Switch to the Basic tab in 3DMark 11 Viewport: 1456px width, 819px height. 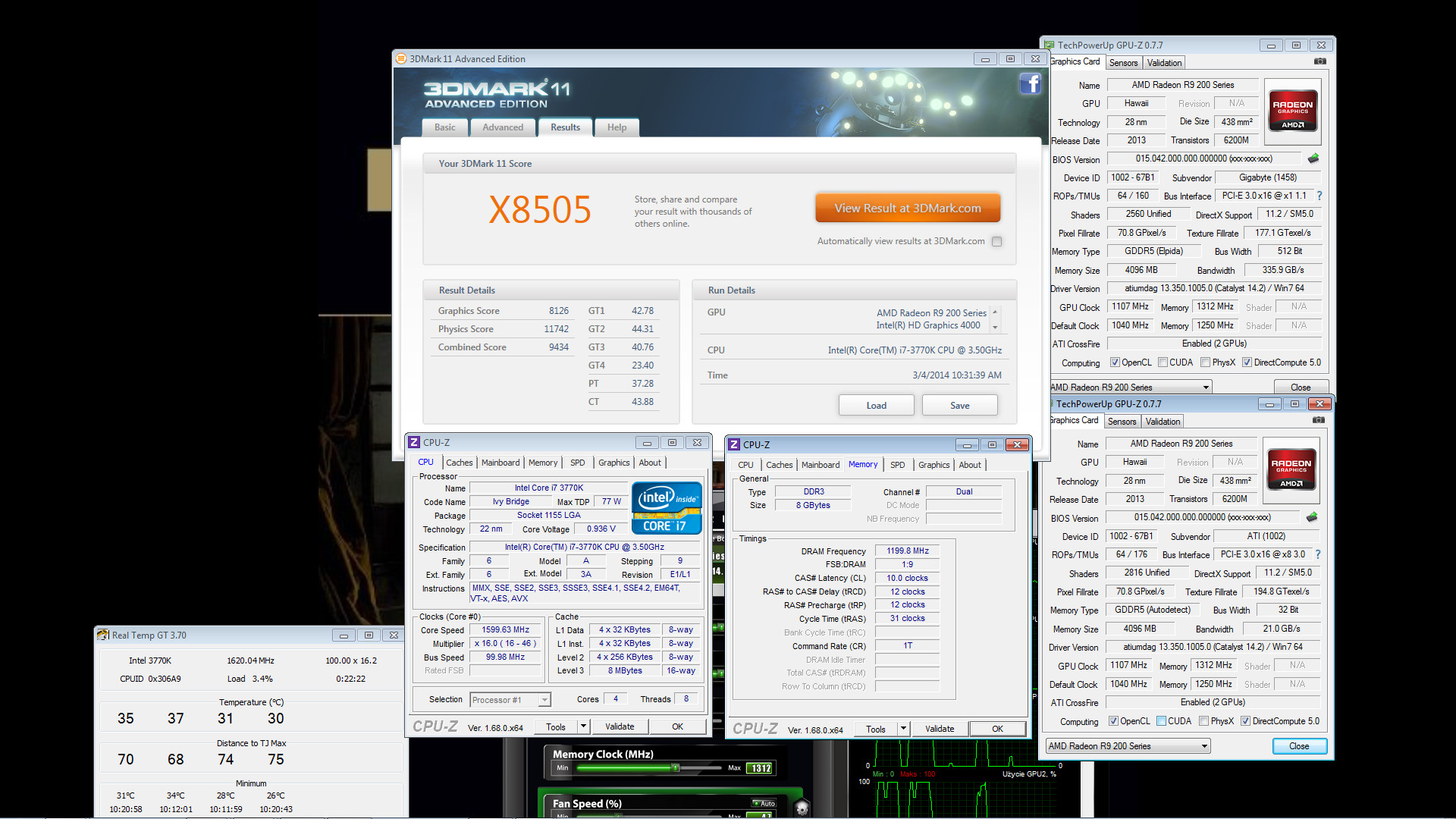445,127
